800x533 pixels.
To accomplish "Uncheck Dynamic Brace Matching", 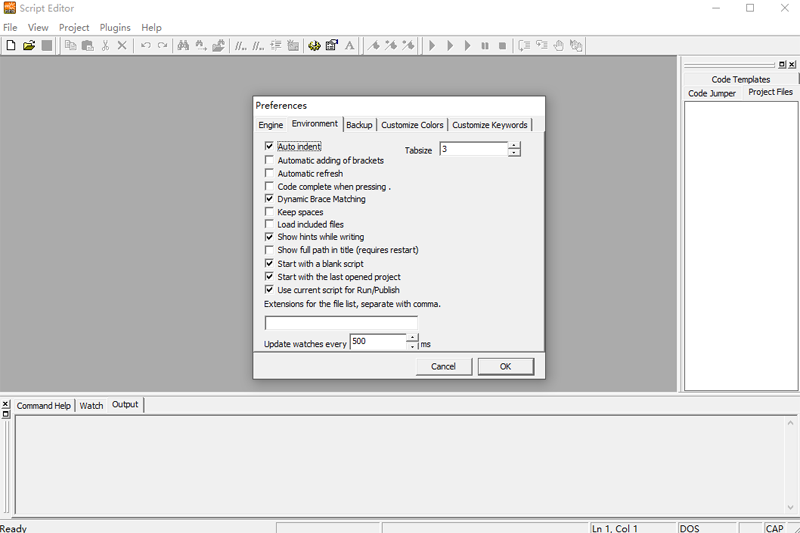I will pyautogui.click(x=269, y=199).
